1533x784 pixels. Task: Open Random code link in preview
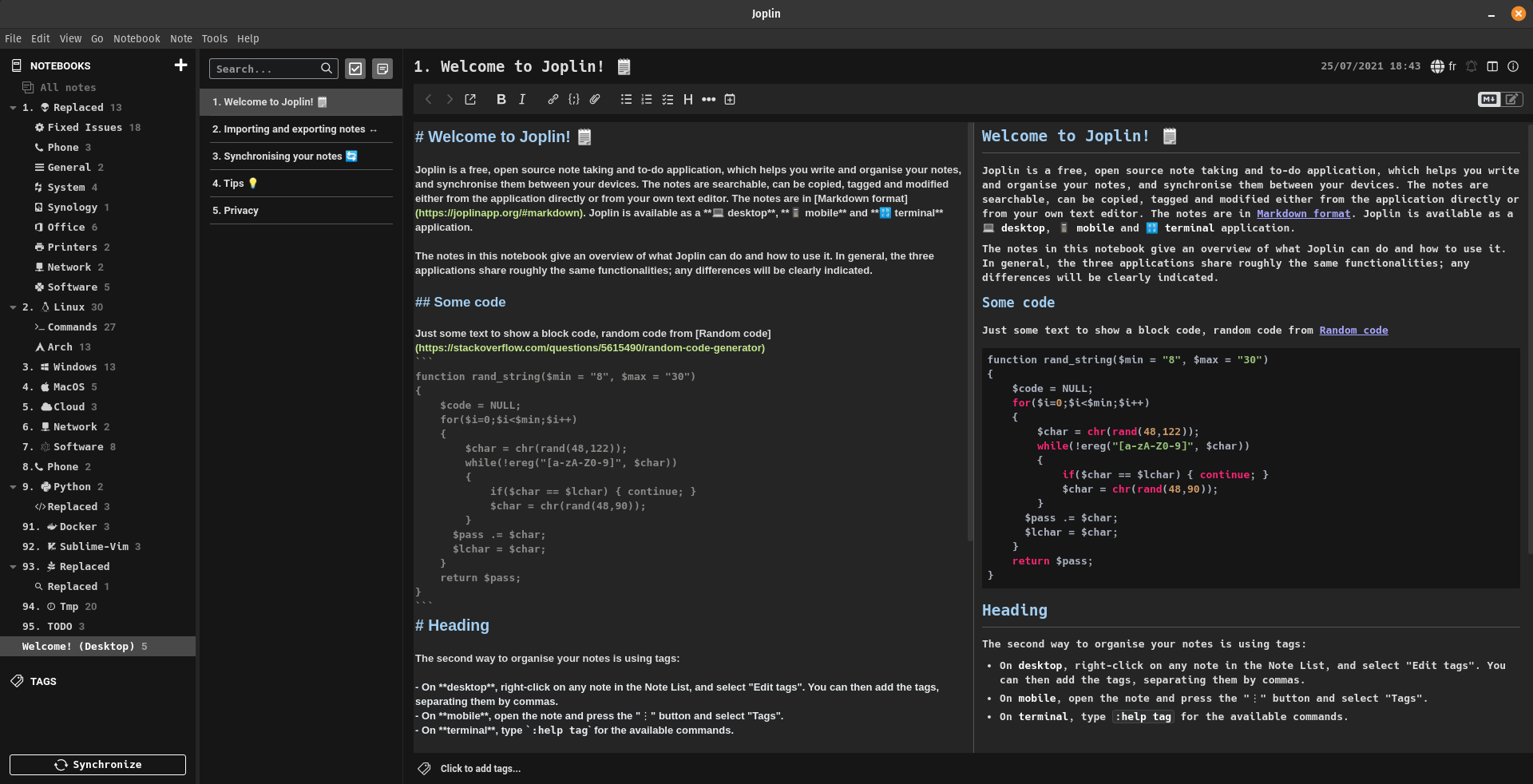[x=1353, y=330]
